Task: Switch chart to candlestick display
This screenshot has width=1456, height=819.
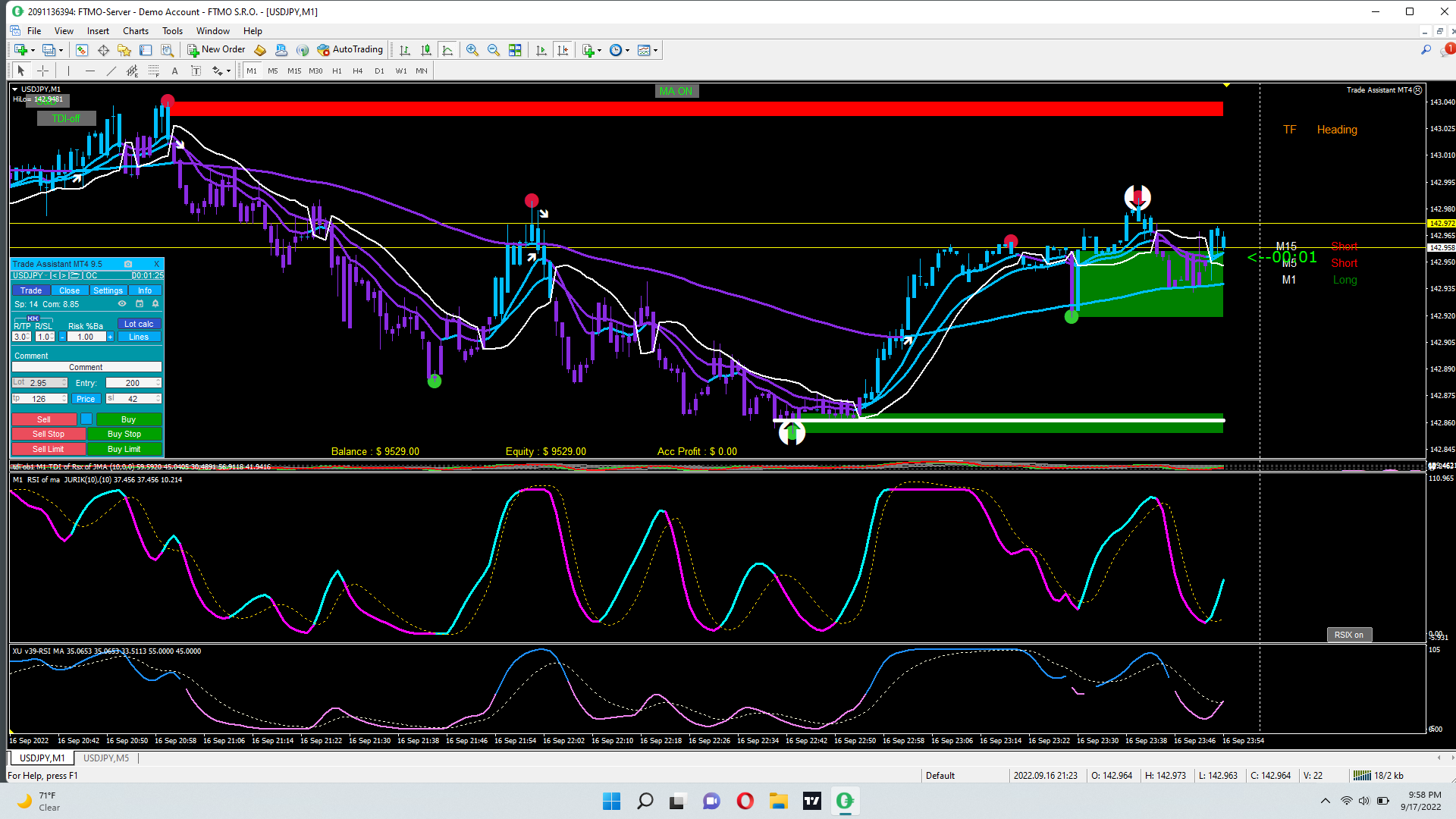Action: pos(426,50)
